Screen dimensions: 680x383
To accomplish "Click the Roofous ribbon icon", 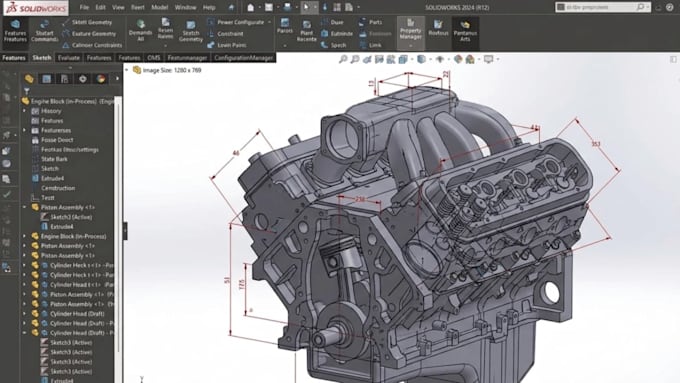I will pos(438,28).
